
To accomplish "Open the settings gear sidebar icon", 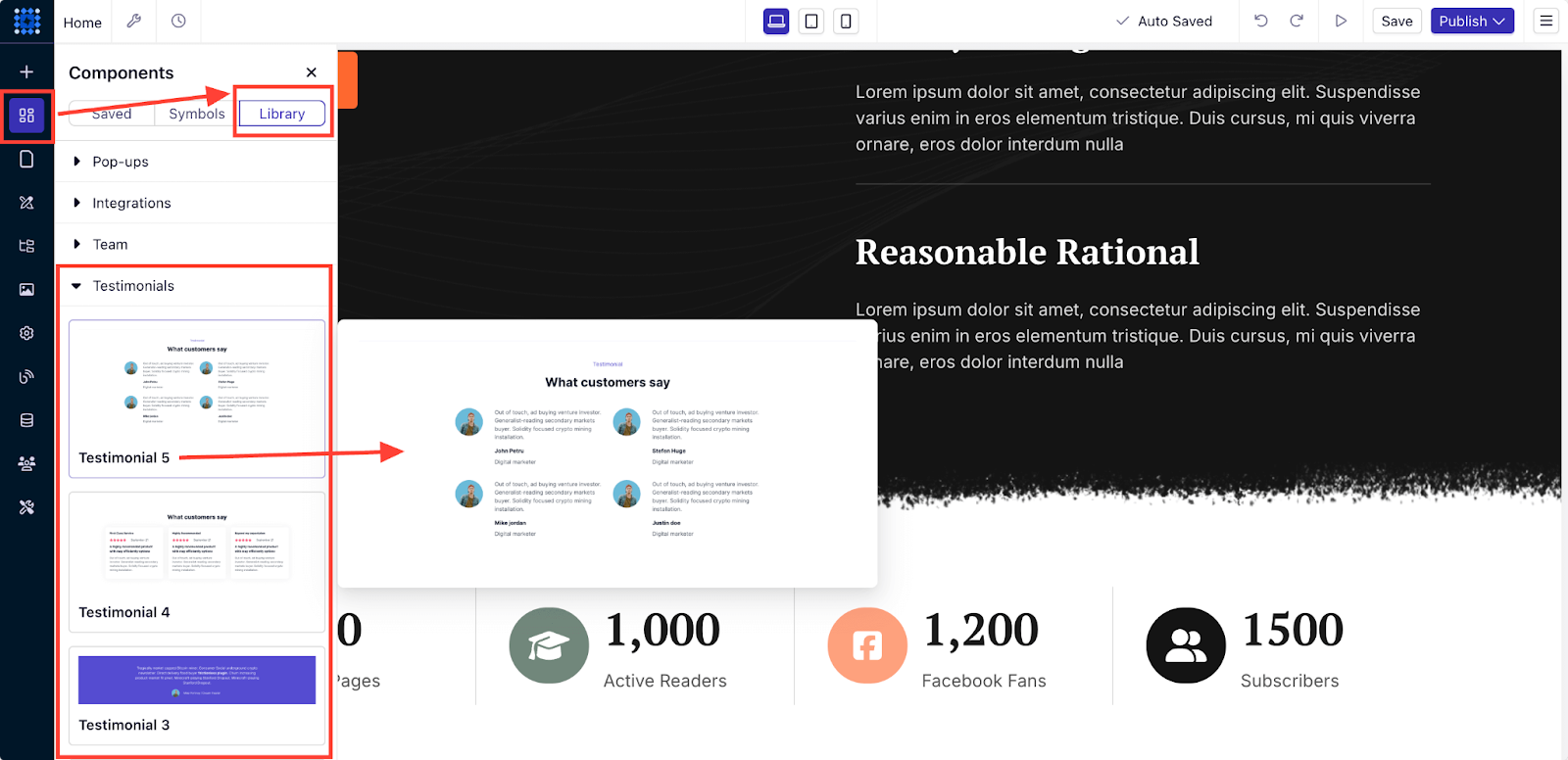I will pos(26,333).
